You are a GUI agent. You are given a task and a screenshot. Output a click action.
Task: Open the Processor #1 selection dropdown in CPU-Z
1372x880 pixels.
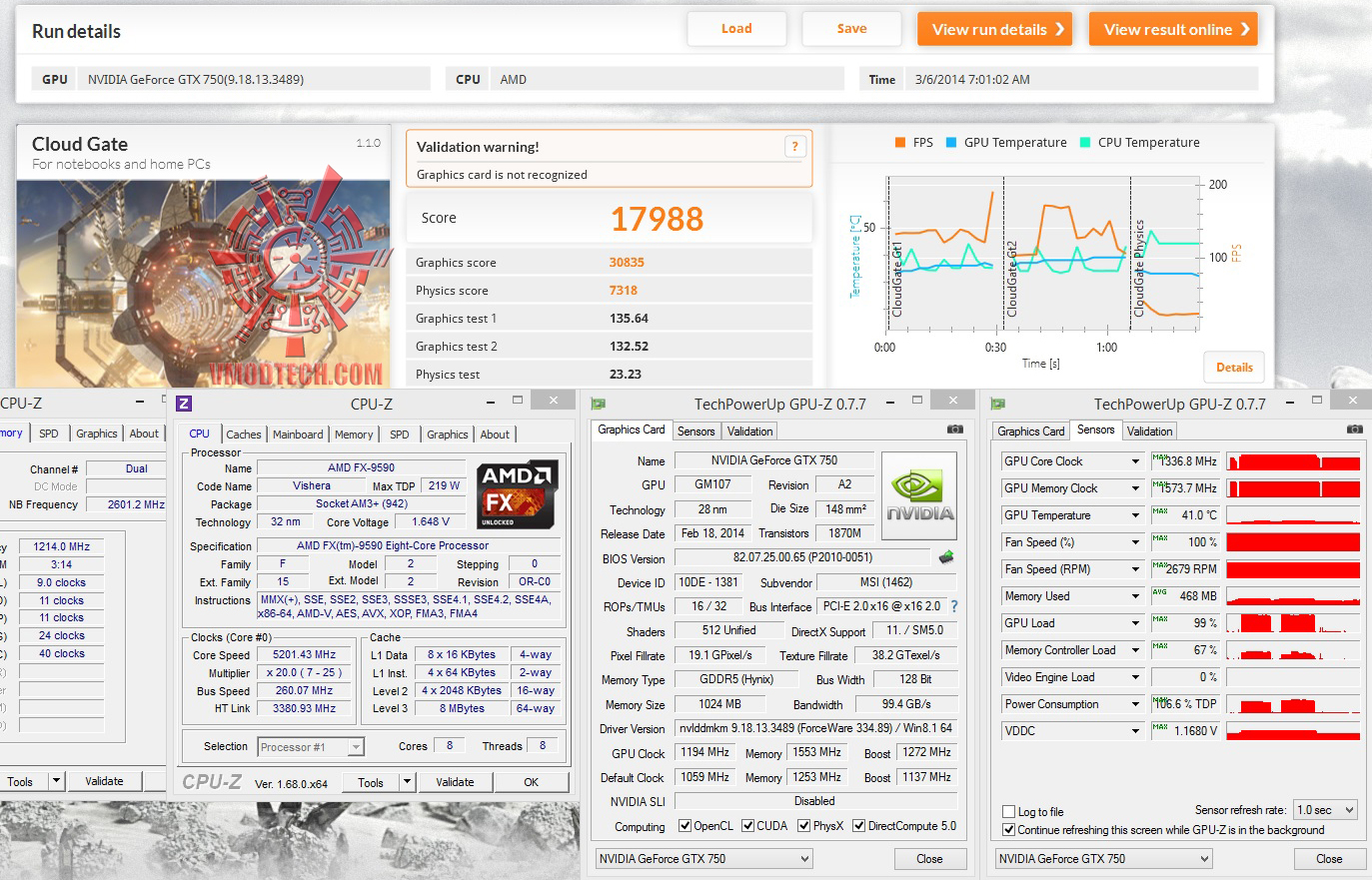pyautogui.click(x=311, y=747)
